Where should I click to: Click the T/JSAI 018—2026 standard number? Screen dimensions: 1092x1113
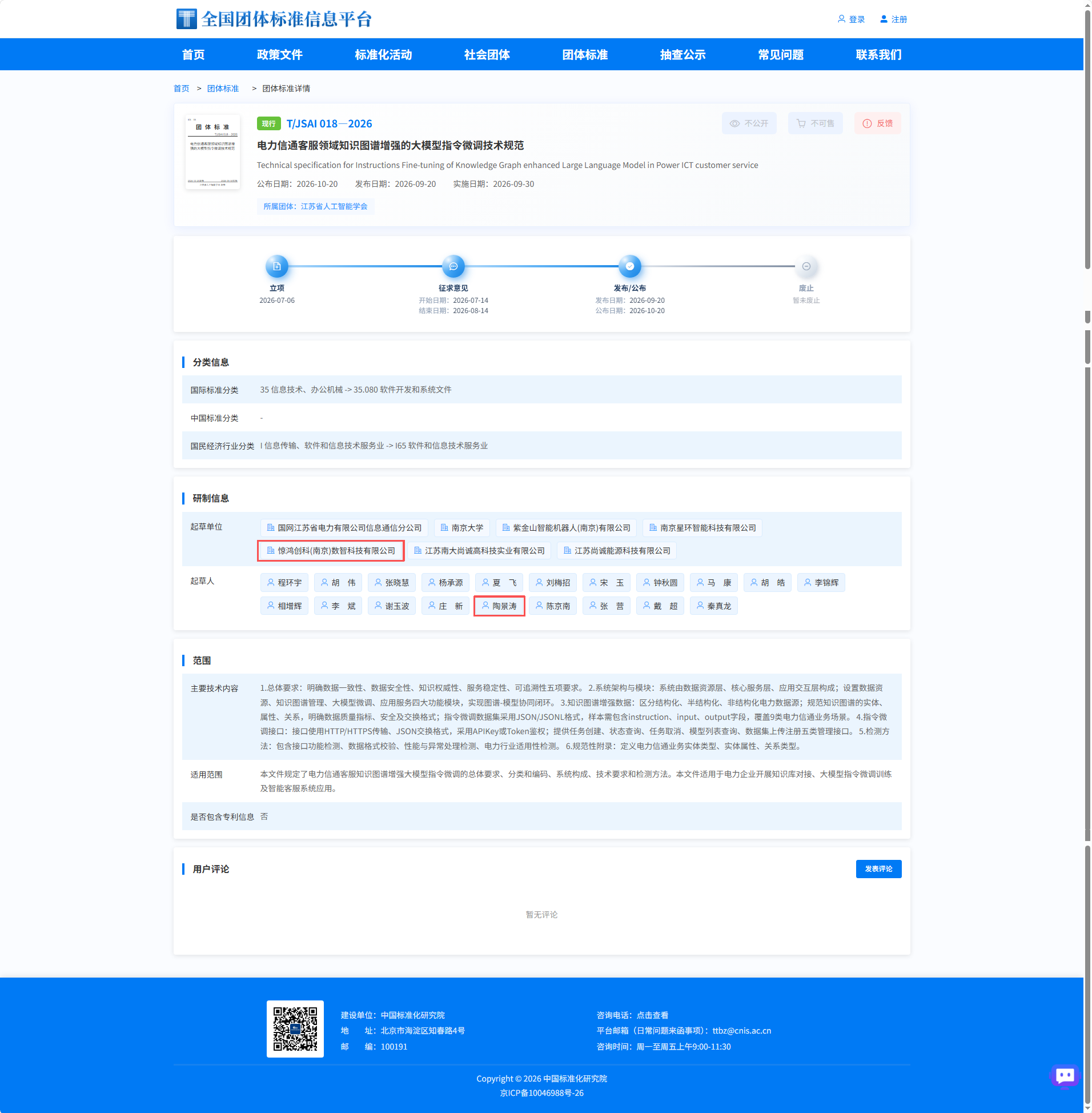coord(329,123)
